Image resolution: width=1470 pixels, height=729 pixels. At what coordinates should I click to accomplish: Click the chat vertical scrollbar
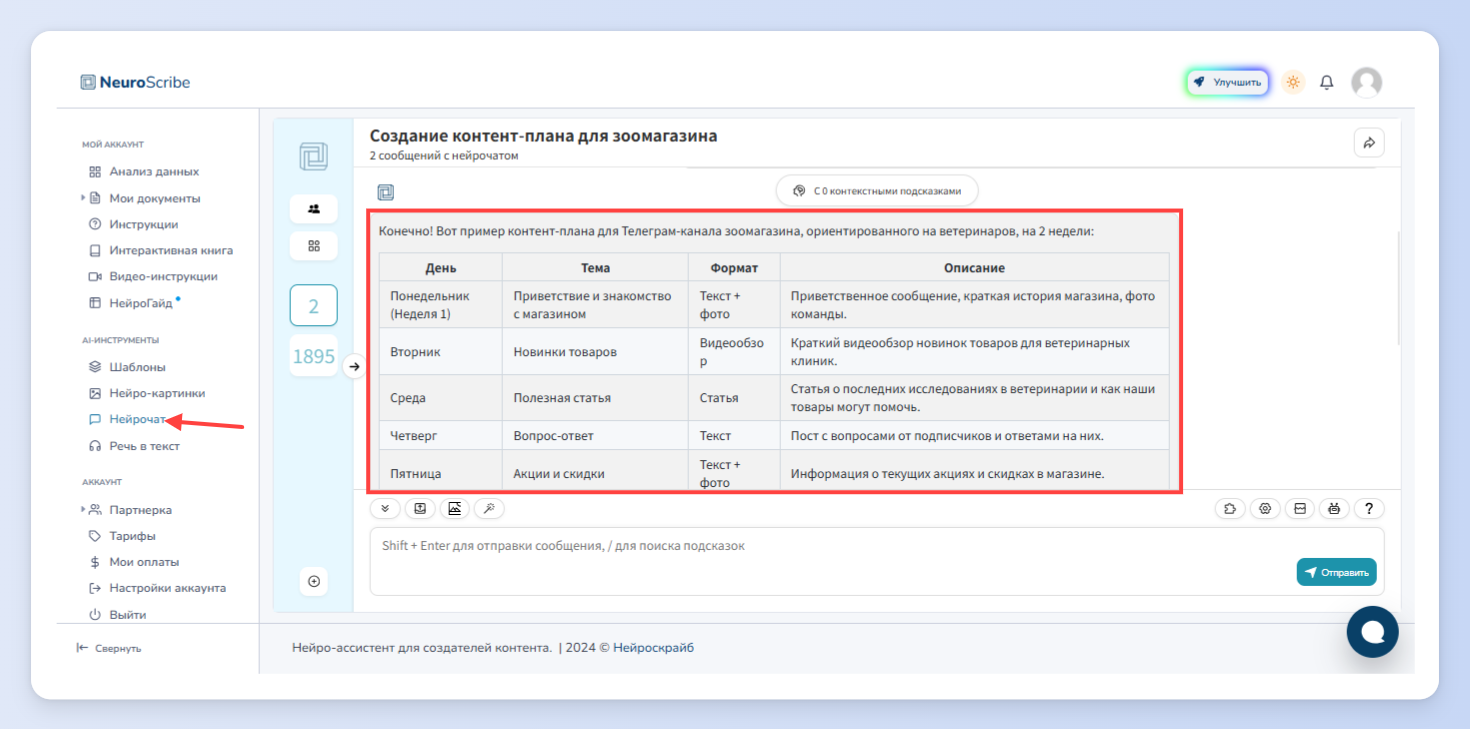1397,290
